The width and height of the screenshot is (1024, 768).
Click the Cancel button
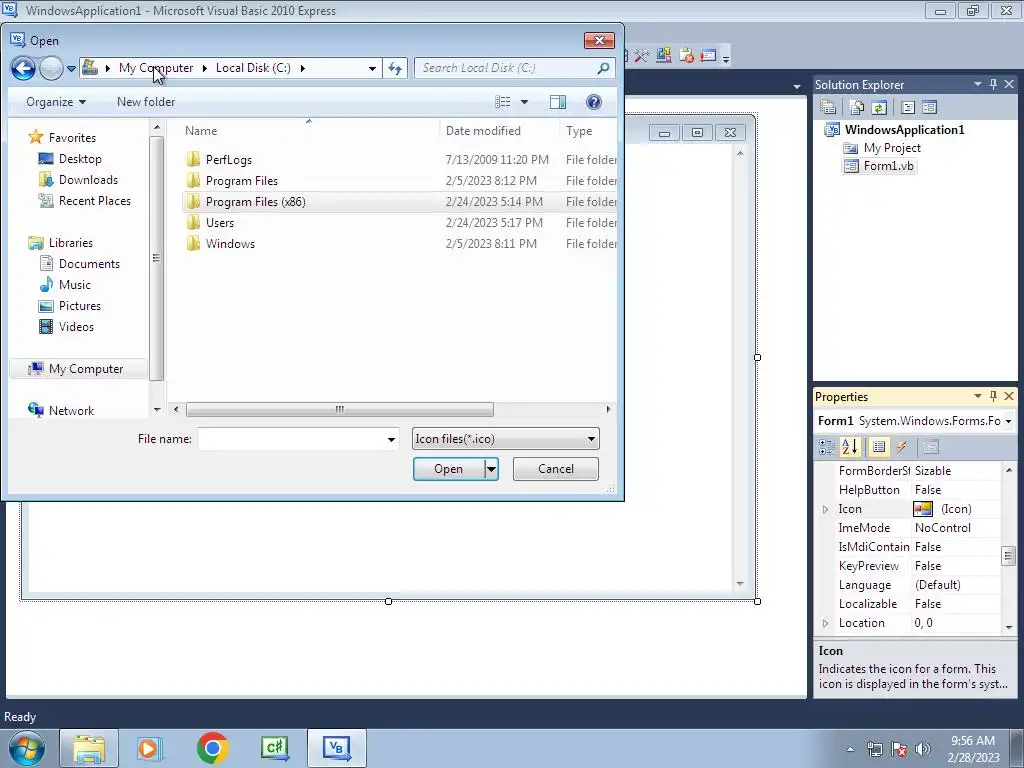pos(556,469)
